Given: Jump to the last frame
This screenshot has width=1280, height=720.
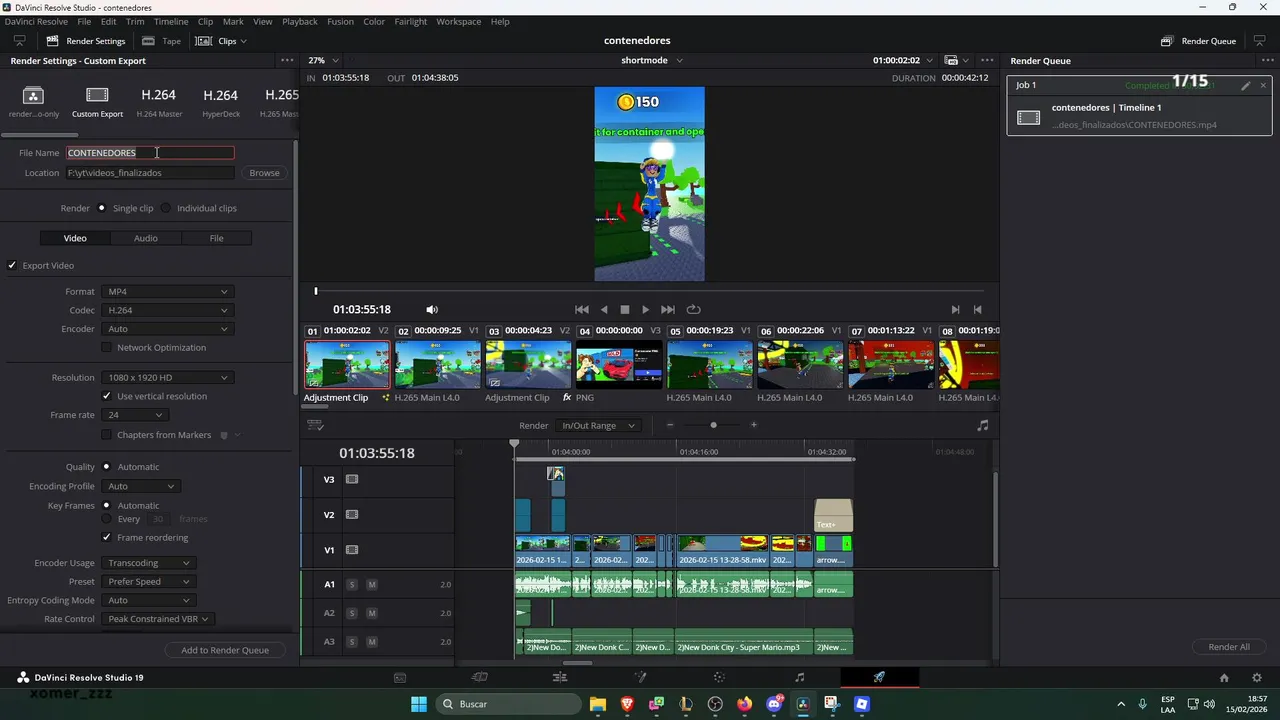Looking at the screenshot, I should click(x=668, y=310).
